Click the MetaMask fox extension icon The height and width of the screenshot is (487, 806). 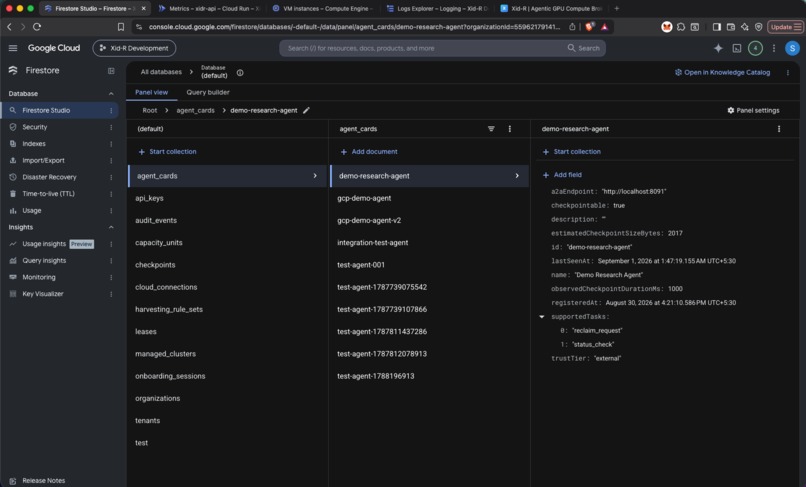click(x=667, y=27)
